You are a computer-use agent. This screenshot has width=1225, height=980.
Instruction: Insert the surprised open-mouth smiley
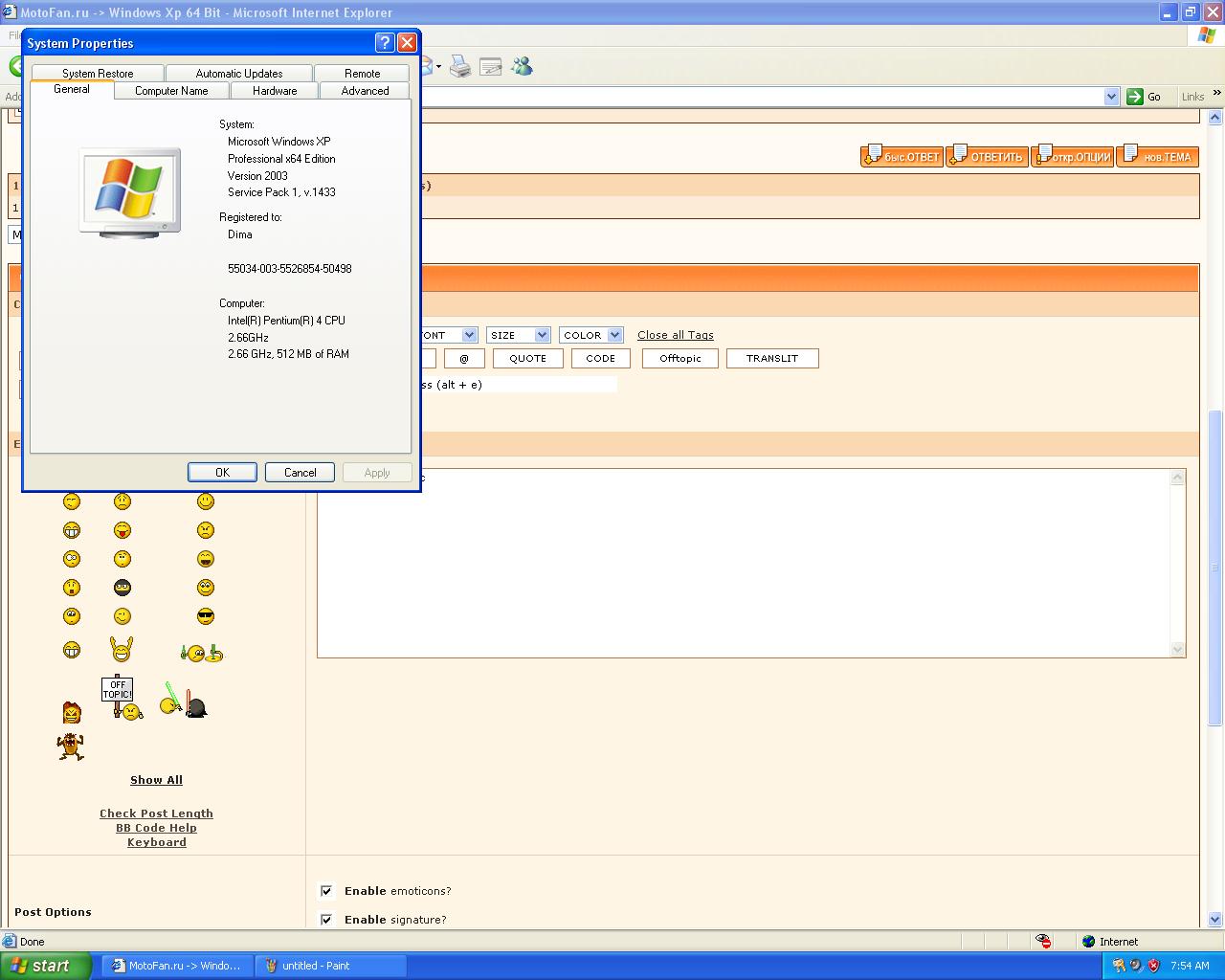[x=72, y=588]
